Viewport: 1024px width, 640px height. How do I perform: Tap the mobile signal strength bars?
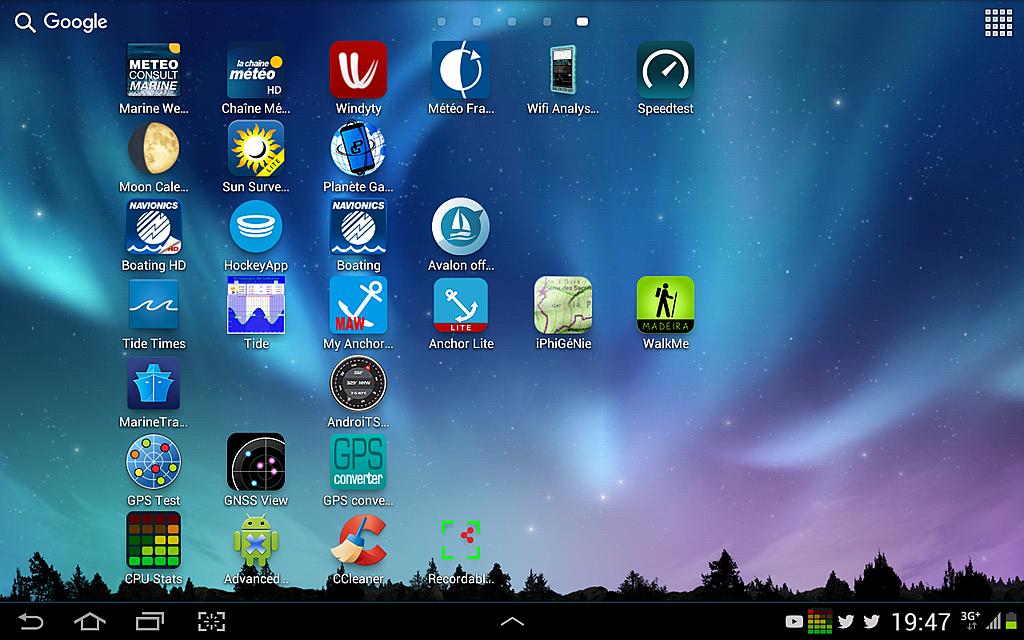tap(994, 621)
